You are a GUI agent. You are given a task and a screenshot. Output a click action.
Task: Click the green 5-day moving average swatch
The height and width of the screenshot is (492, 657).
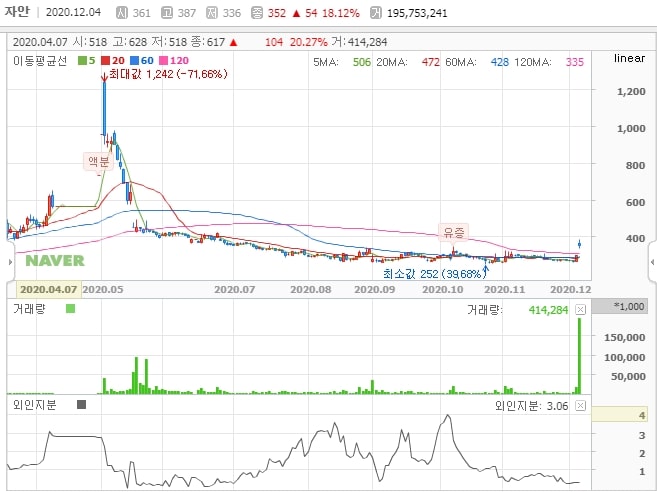(83, 61)
